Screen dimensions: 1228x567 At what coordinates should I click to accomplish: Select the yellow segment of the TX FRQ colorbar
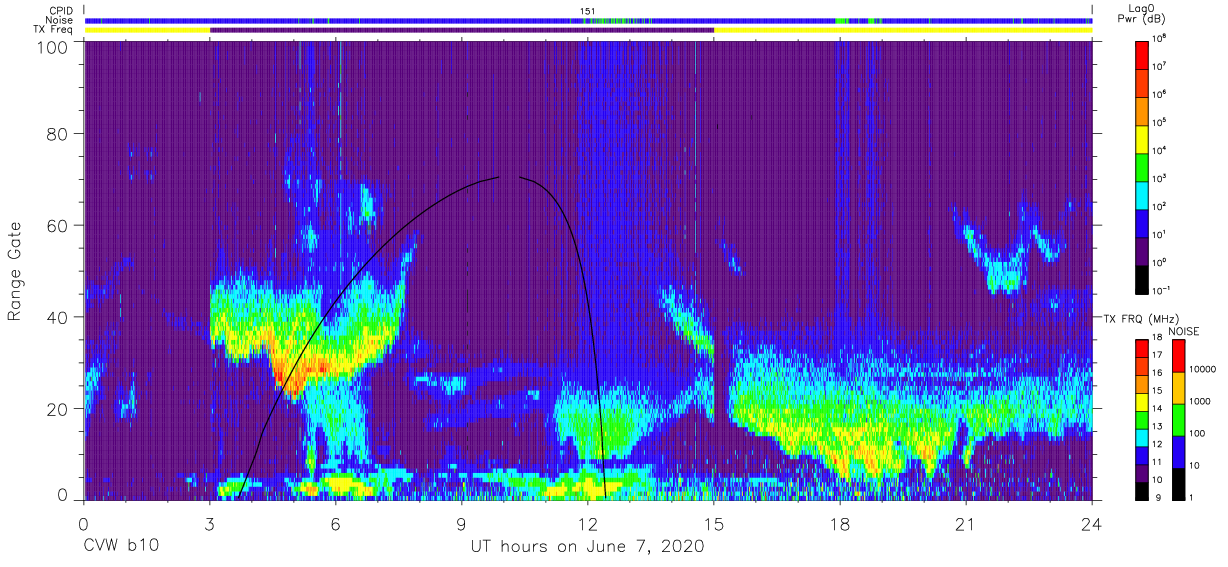coord(1143,402)
